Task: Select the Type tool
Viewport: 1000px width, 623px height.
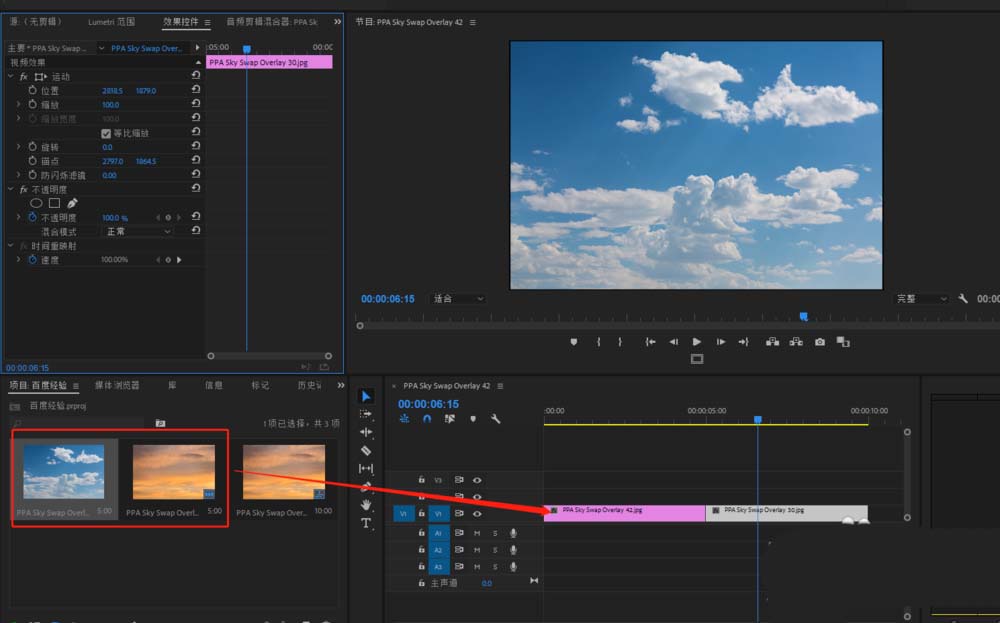Action: coord(366,523)
